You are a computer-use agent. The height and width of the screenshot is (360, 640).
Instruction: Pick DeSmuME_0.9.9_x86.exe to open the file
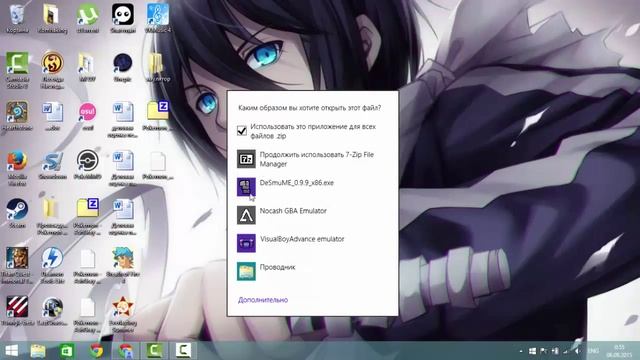(312, 187)
